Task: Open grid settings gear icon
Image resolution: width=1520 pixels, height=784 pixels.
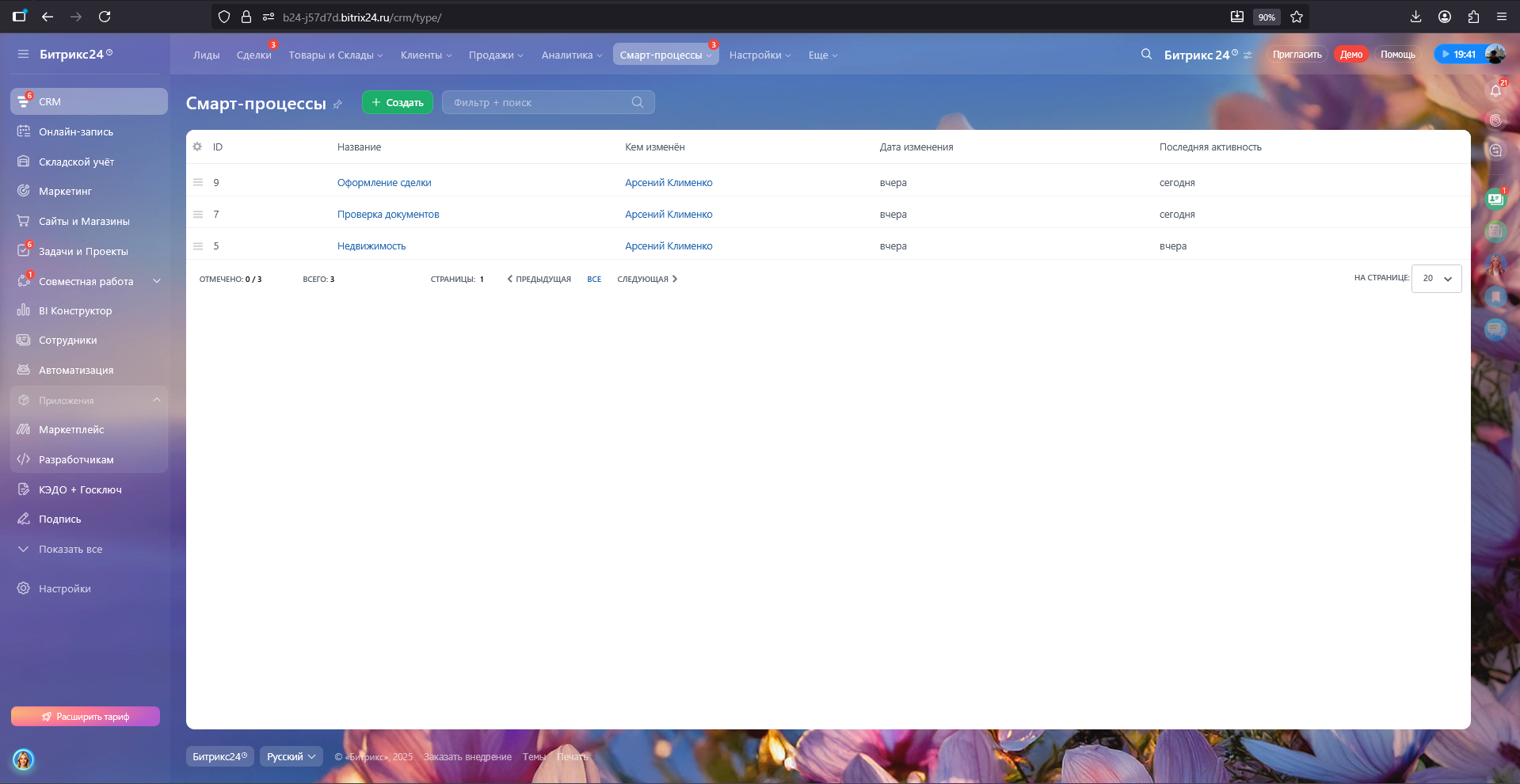Action: point(197,147)
